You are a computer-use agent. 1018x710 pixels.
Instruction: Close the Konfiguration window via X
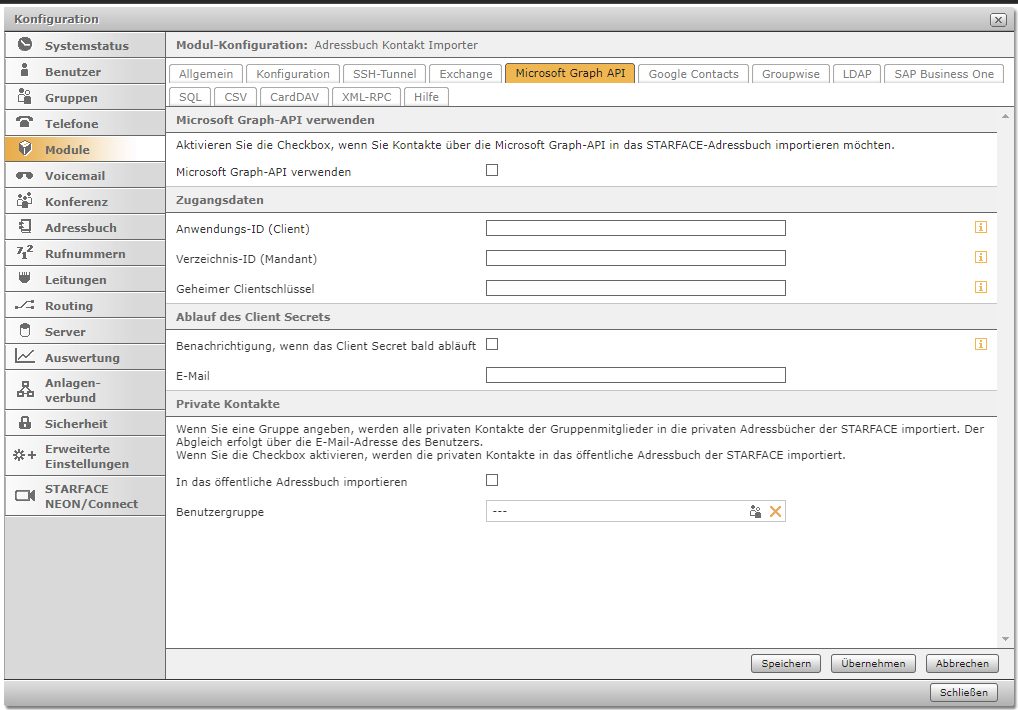click(x=999, y=19)
